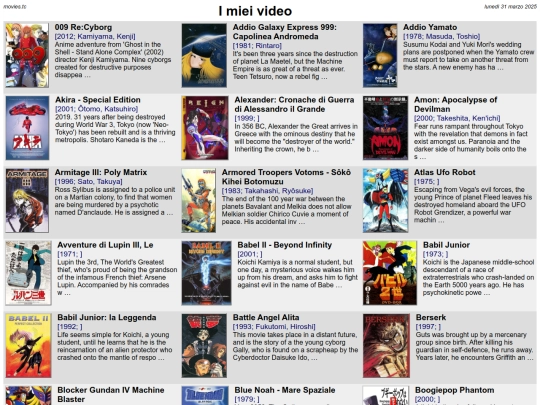The image size is (540, 405).
Task: Click the title Avventure di Lupin III, Le
Action: pos(105,245)
